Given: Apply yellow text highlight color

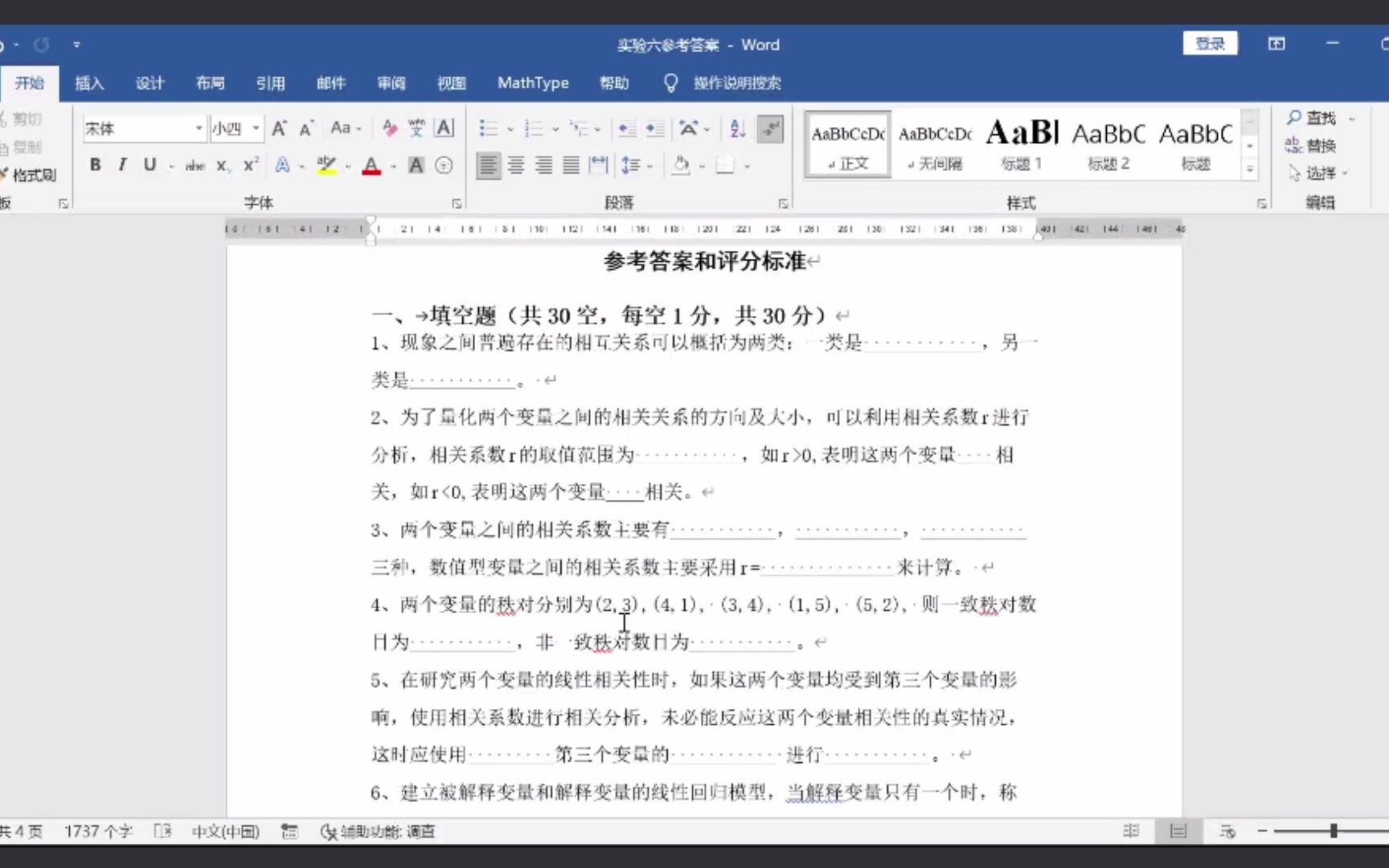Looking at the screenshot, I should point(326,166).
